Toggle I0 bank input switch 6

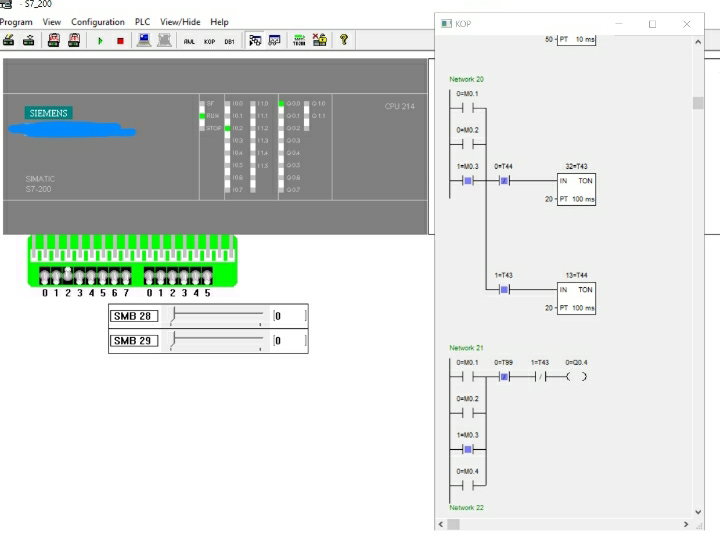coord(114,277)
